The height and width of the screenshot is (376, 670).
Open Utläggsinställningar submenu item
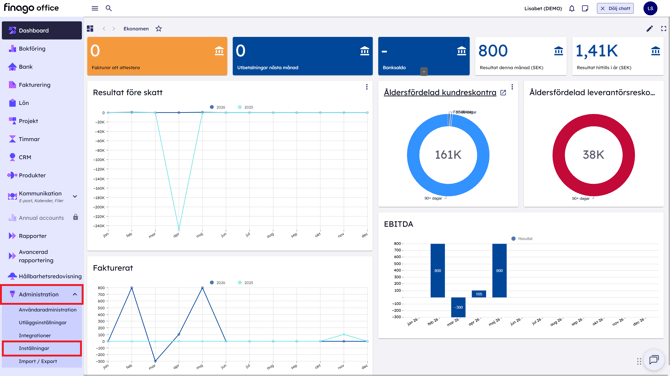pos(42,323)
